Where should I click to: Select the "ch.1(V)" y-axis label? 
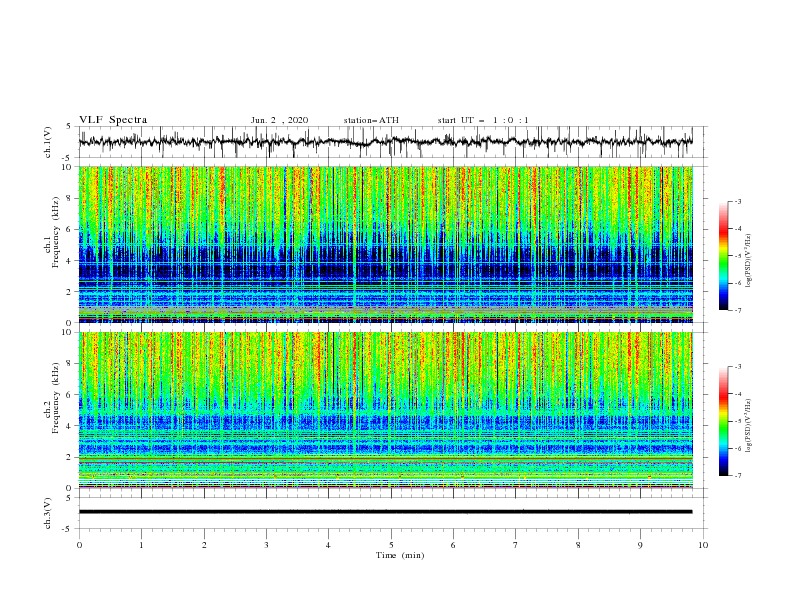[x=47, y=142]
